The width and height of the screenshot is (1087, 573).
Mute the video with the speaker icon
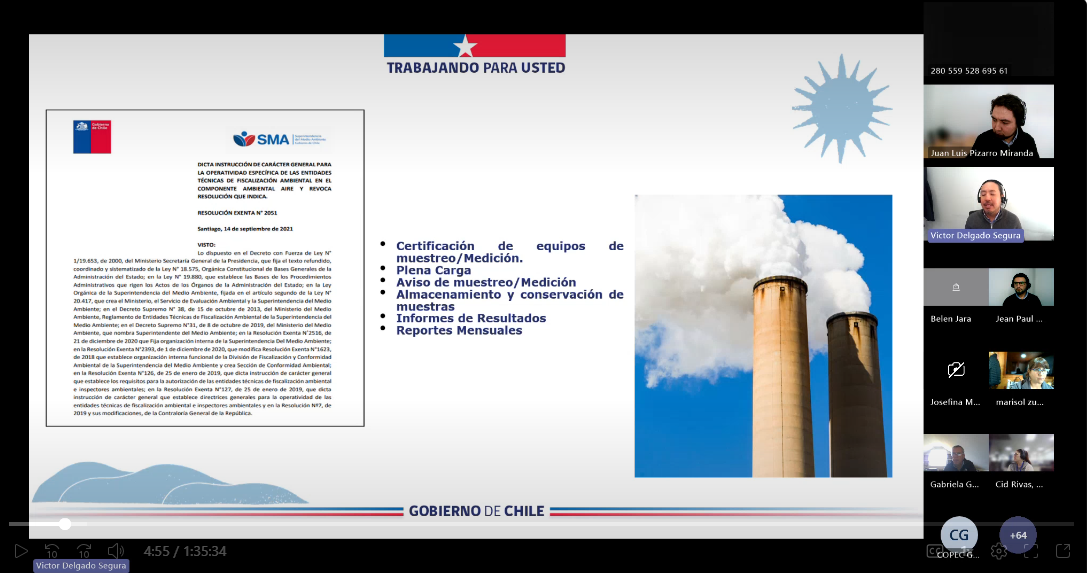116,551
